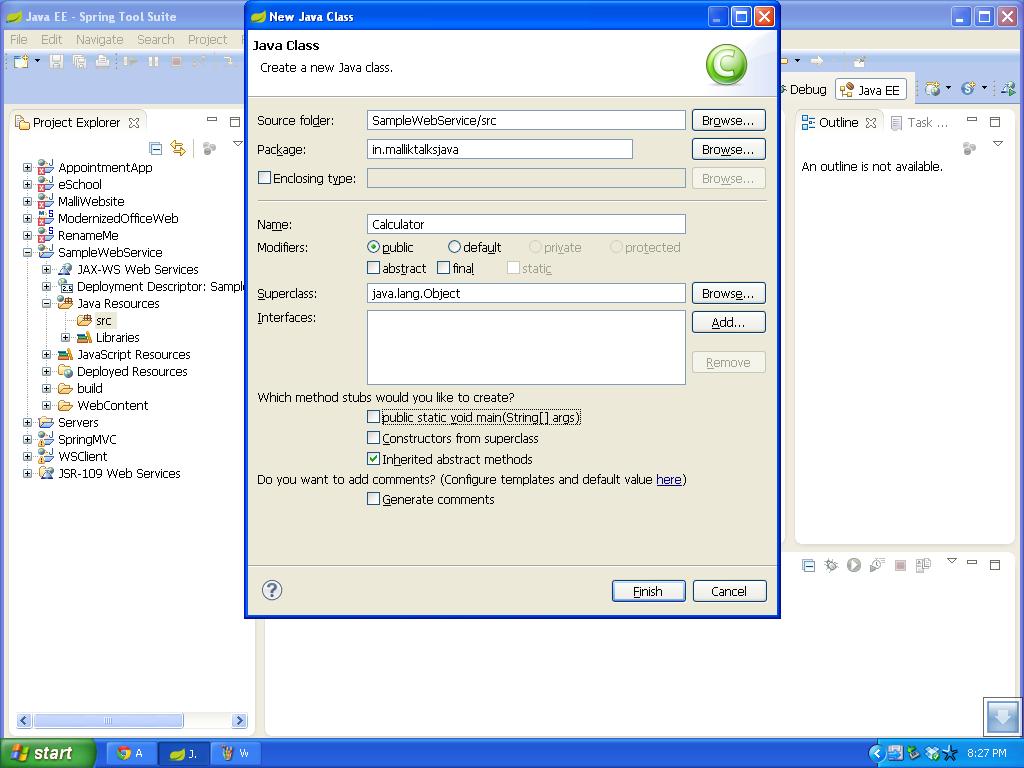
Task: Check Constructors from superclass checkbox
Action: (x=373, y=438)
